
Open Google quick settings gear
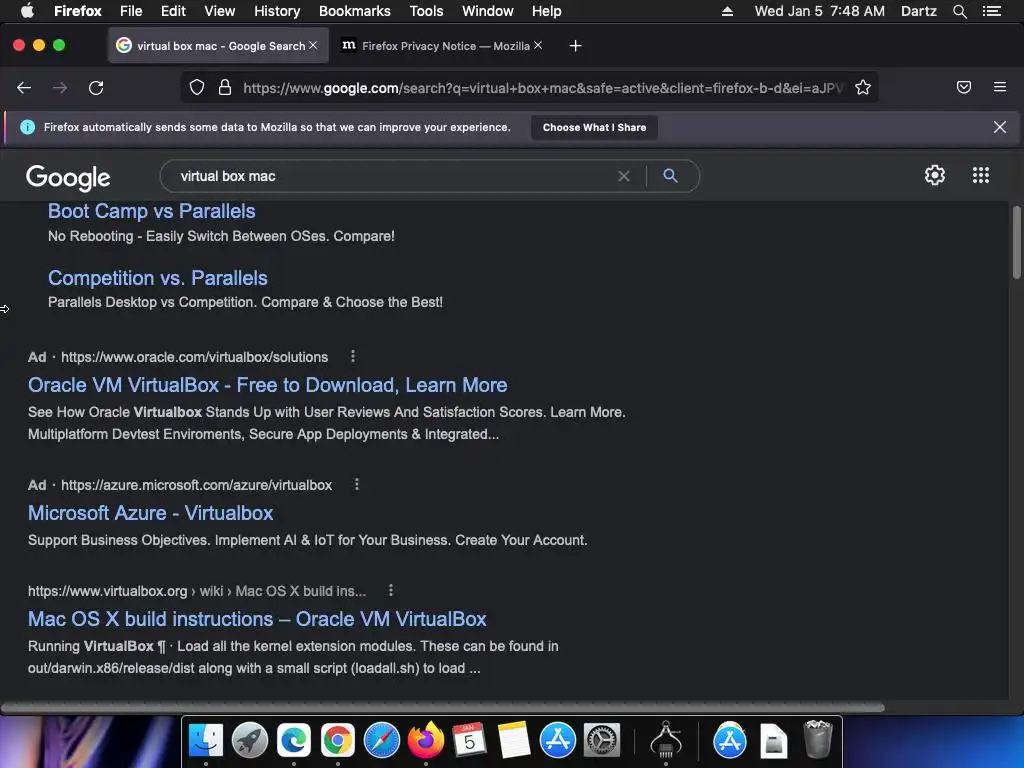pos(935,175)
